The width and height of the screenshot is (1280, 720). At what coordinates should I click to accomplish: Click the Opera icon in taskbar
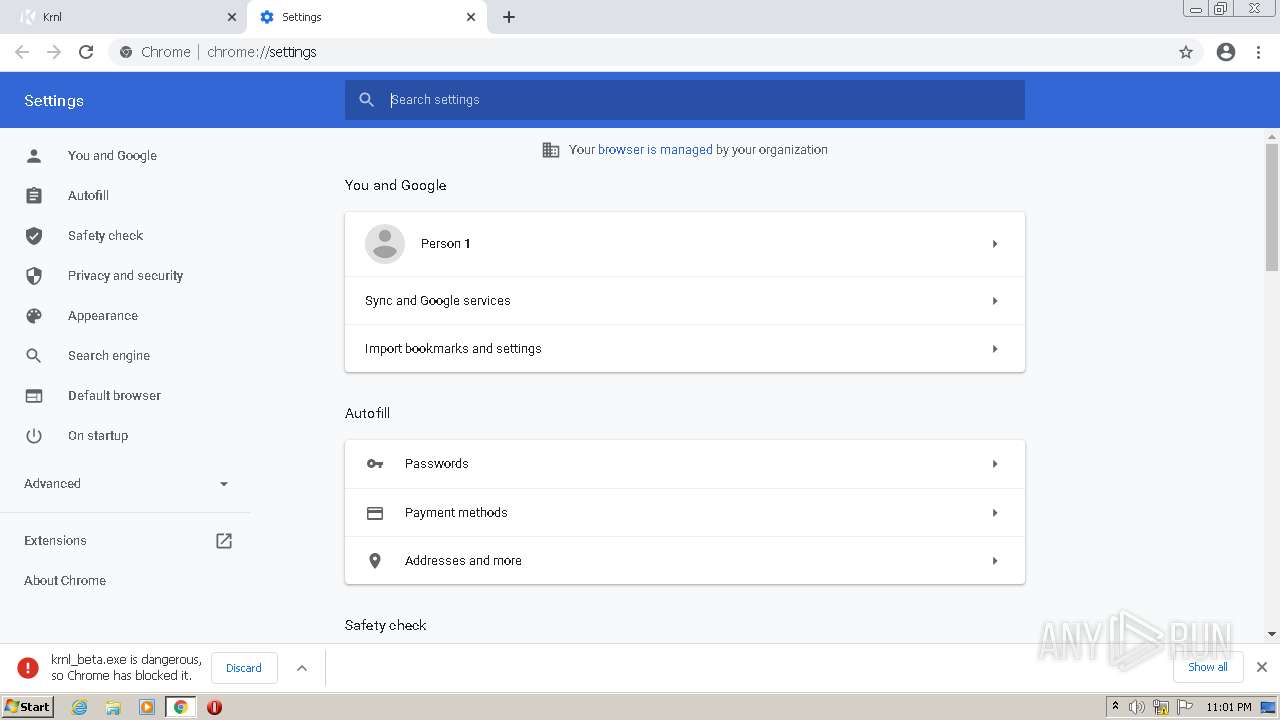[214, 707]
